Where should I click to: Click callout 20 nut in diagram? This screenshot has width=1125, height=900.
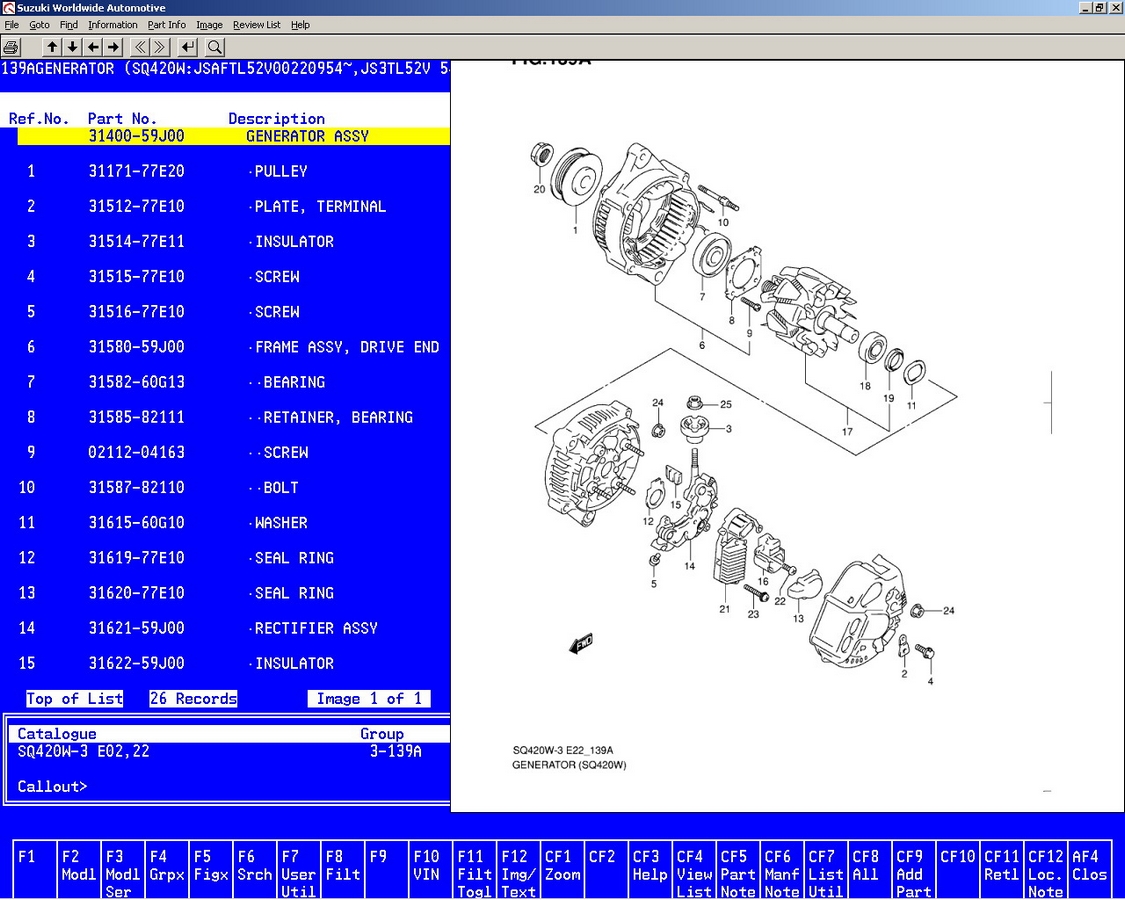coord(542,154)
